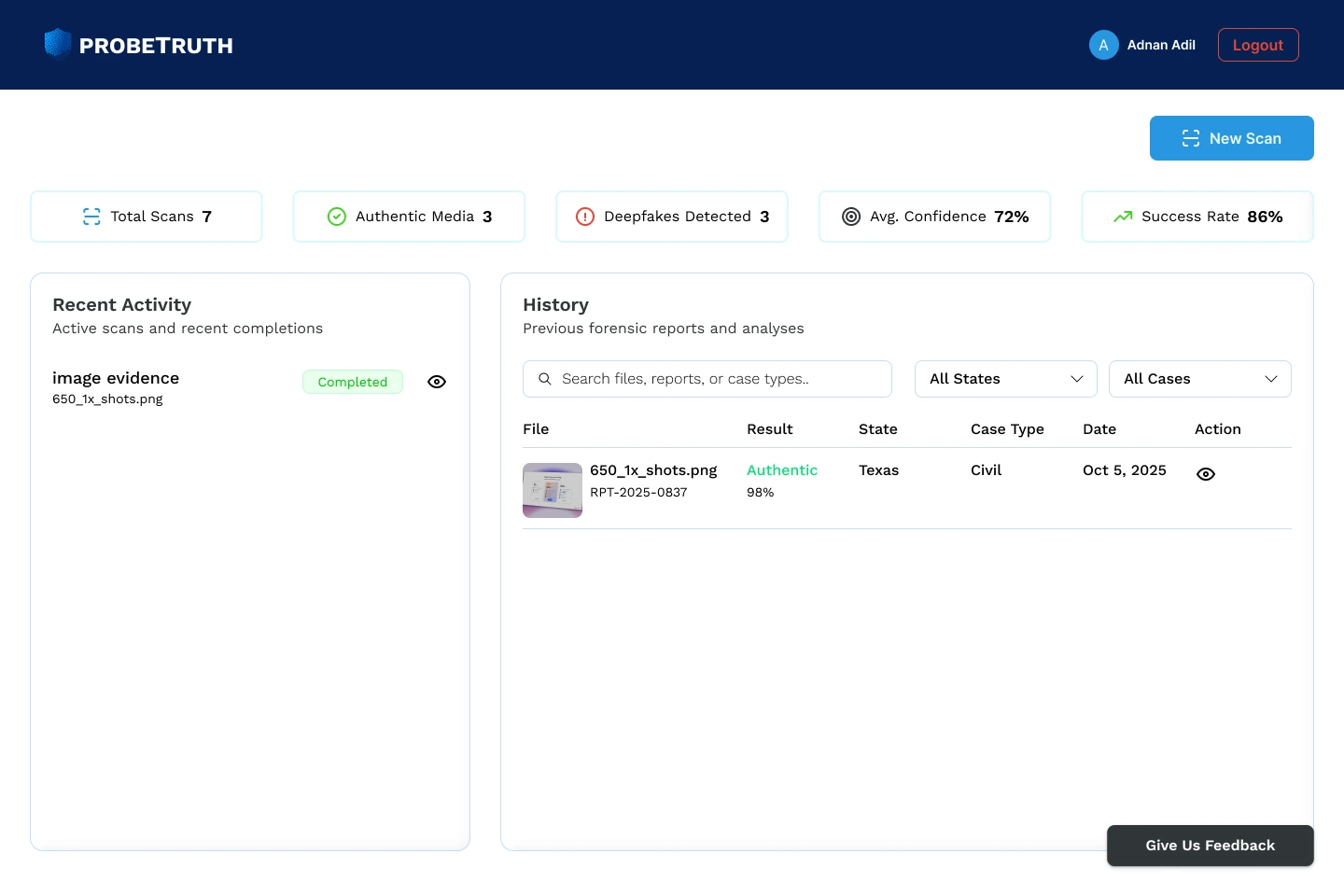Click the Success Rate trending-up icon
The height and width of the screenshot is (896, 1344).
pos(1123,217)
